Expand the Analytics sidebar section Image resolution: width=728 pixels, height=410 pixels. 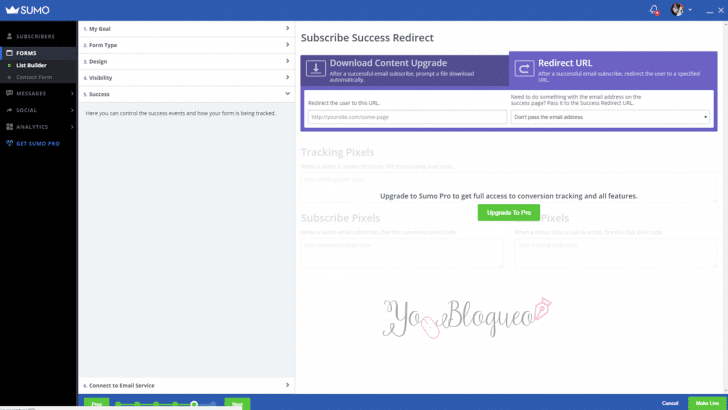38,127
